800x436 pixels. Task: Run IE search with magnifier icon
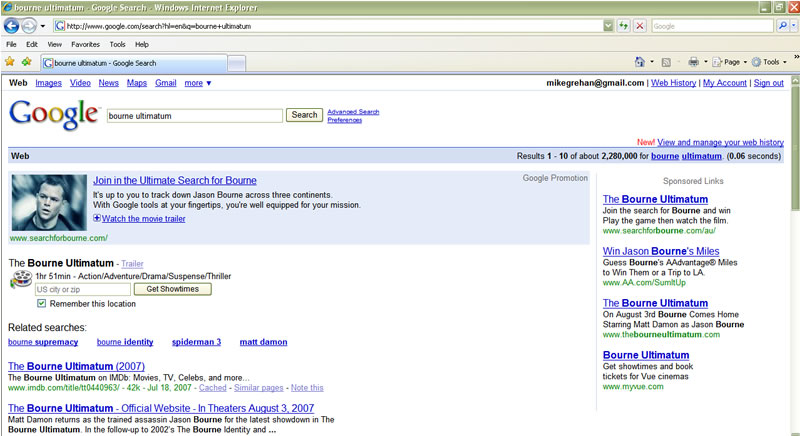[782, 25]
